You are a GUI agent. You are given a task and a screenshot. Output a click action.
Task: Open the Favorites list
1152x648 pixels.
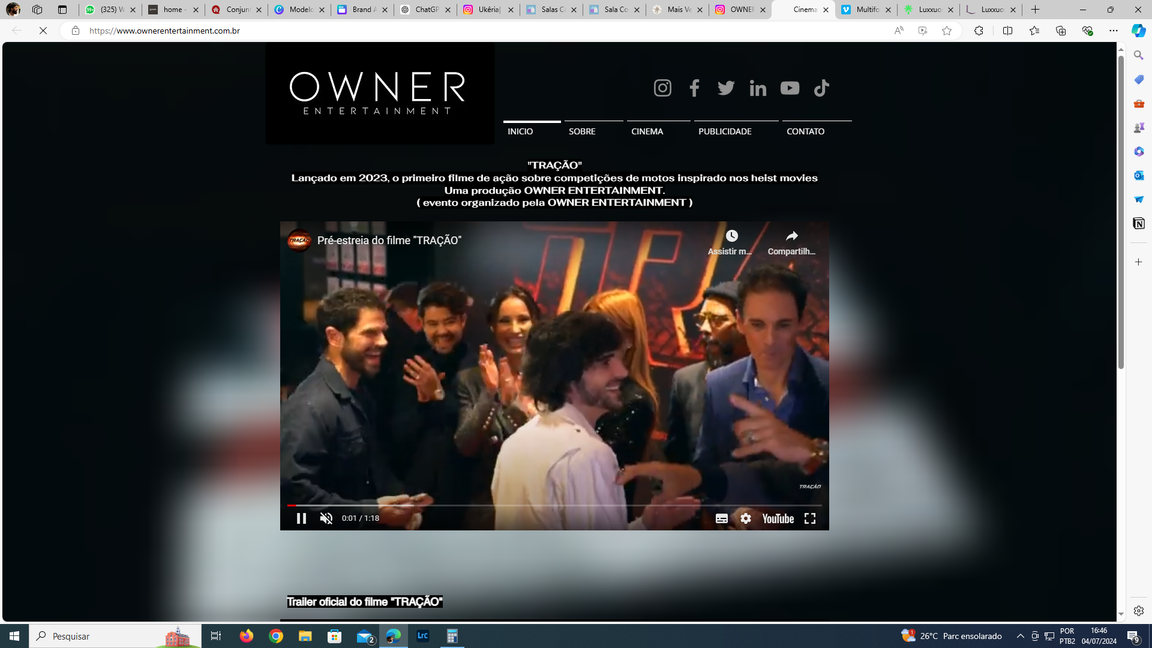point(1034,31)
